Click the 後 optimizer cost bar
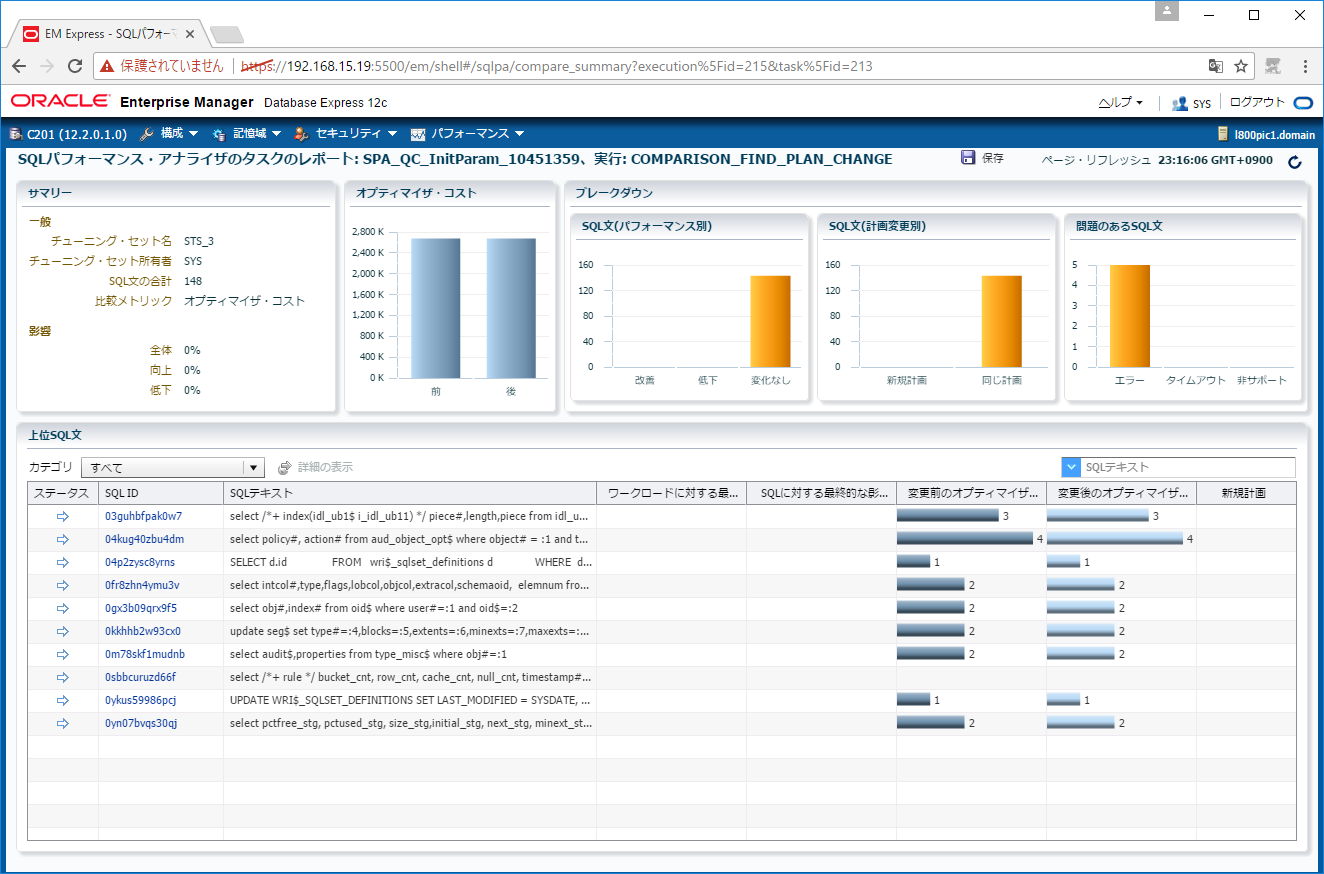This screenshot has height=874, width=1324. [511, 308]
